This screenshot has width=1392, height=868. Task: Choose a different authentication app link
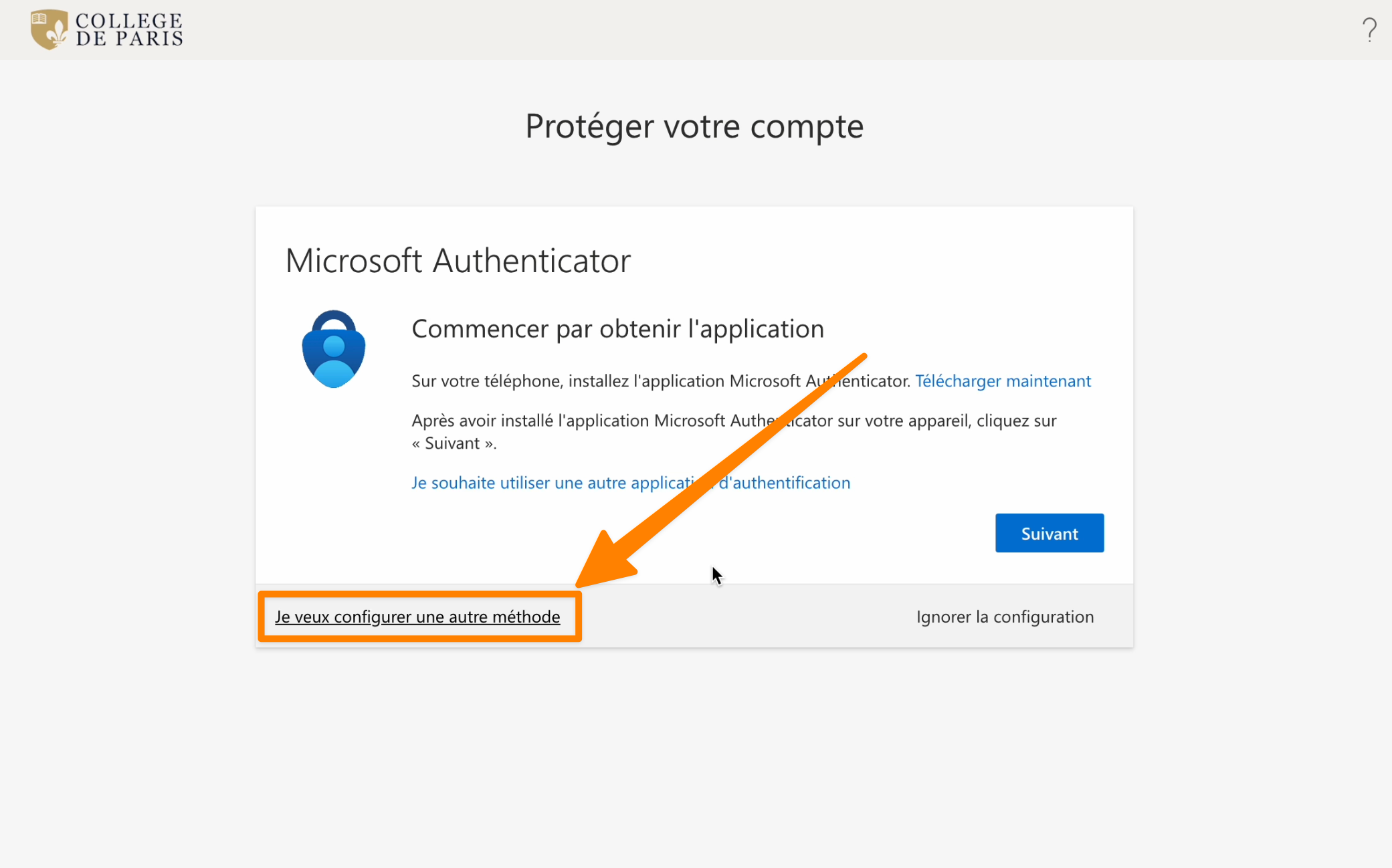(x=631, y=482)
